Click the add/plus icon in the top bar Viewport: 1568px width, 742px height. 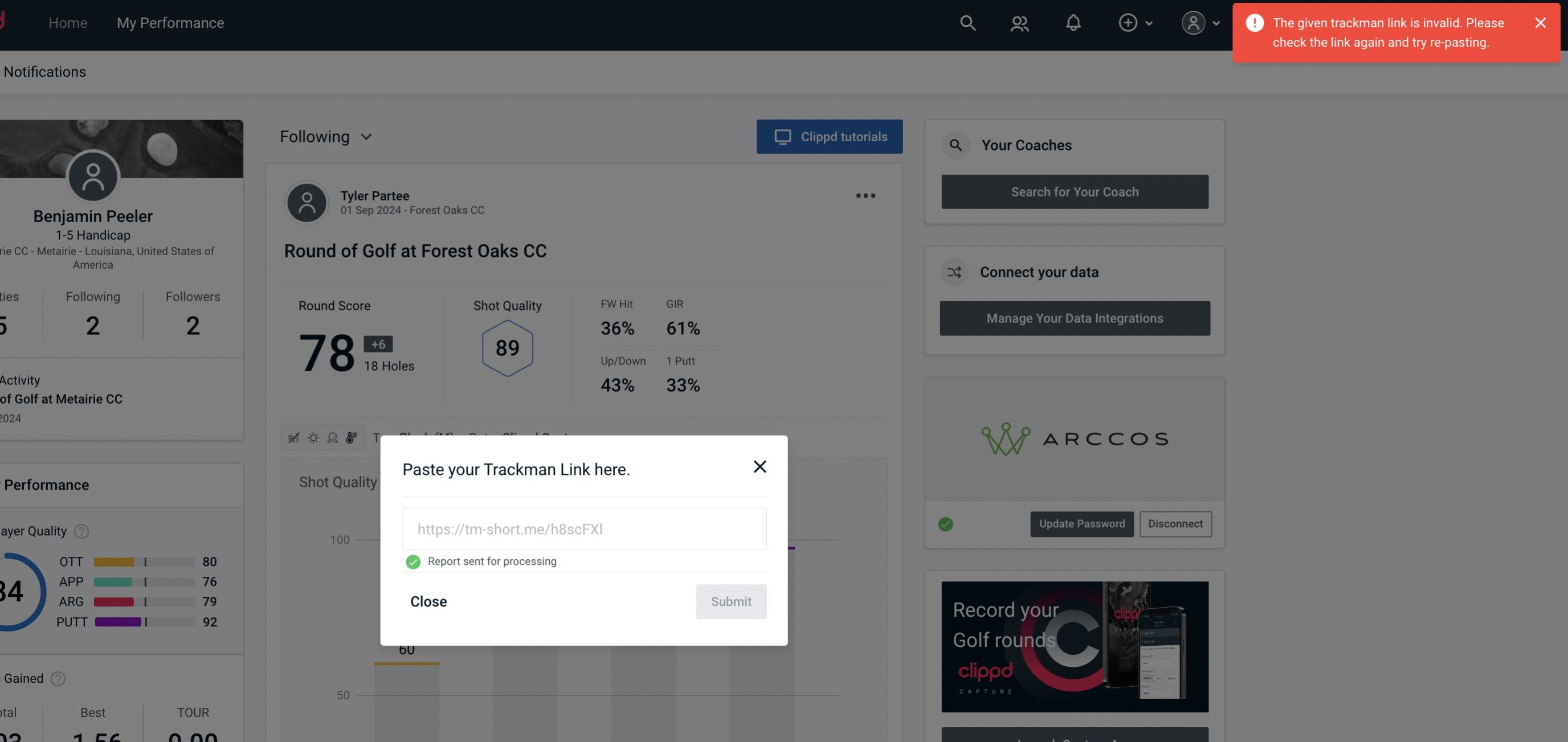point(1128,22)
